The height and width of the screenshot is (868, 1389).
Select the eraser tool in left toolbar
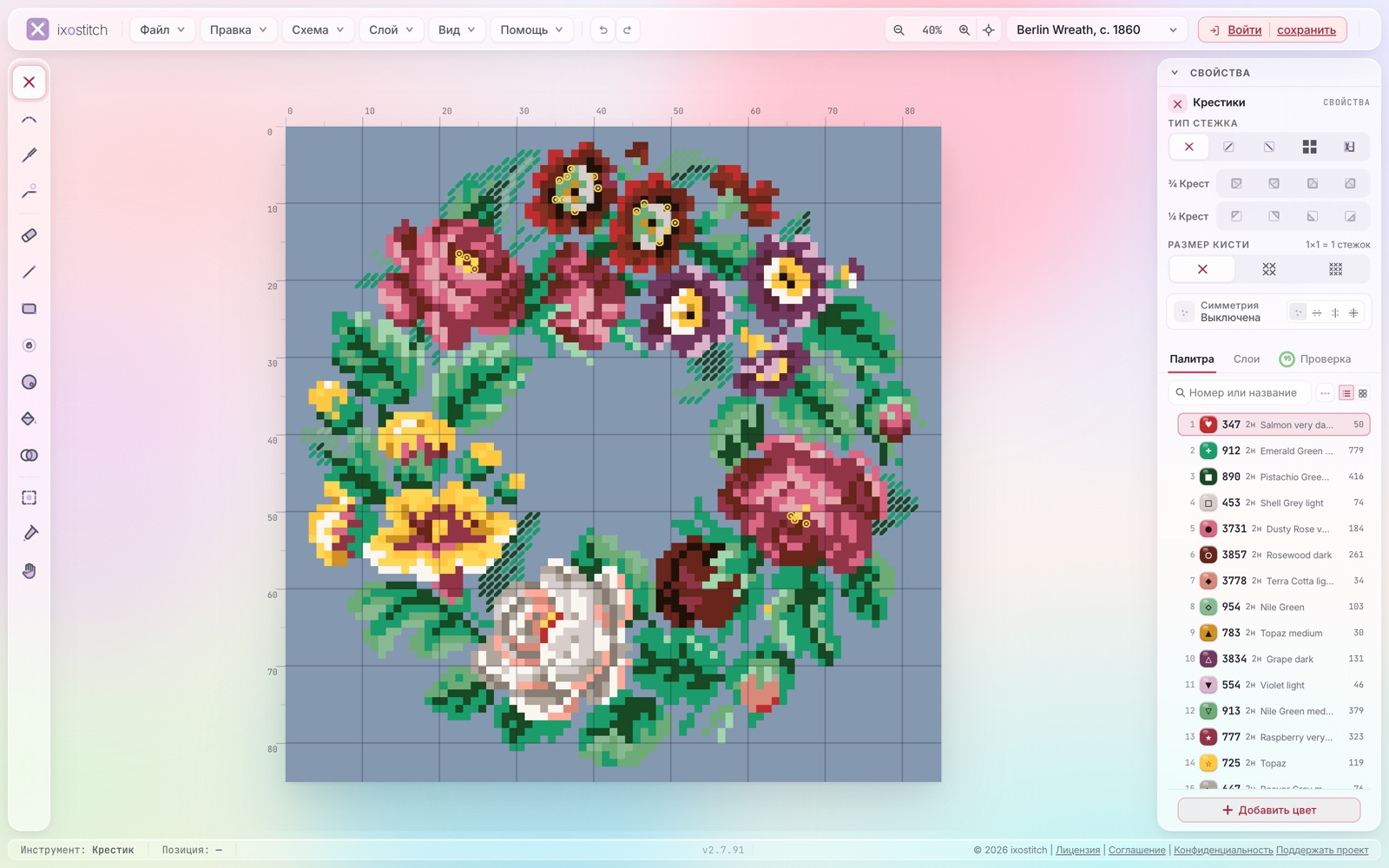tap(29, 235)
